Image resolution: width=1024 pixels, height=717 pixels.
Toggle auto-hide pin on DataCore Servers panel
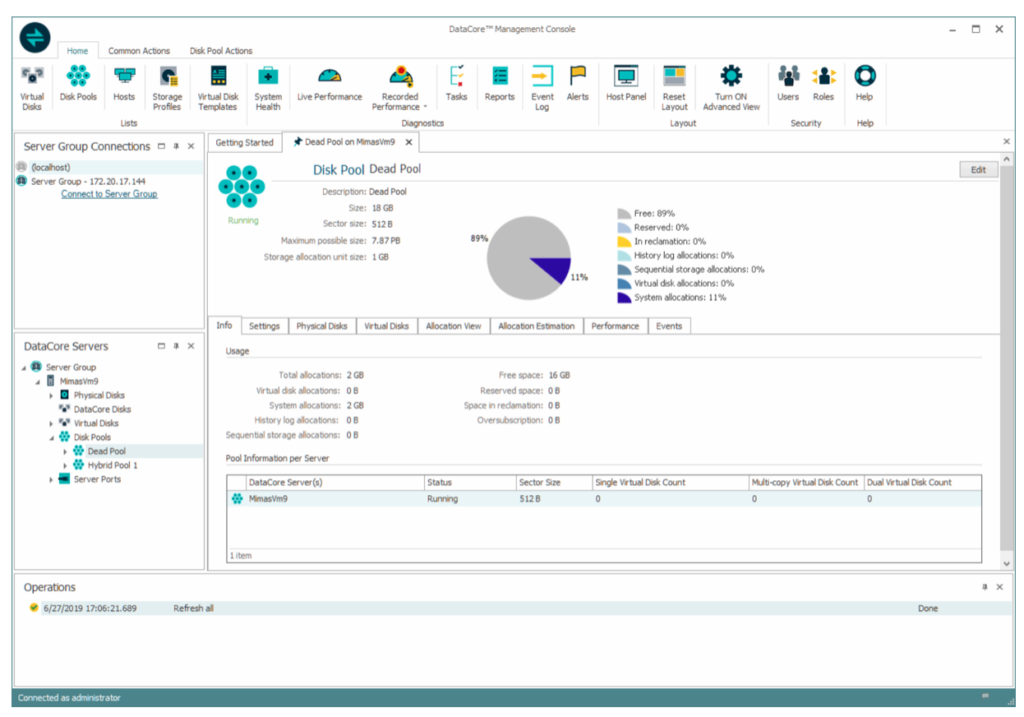click(x=176, y=346)
